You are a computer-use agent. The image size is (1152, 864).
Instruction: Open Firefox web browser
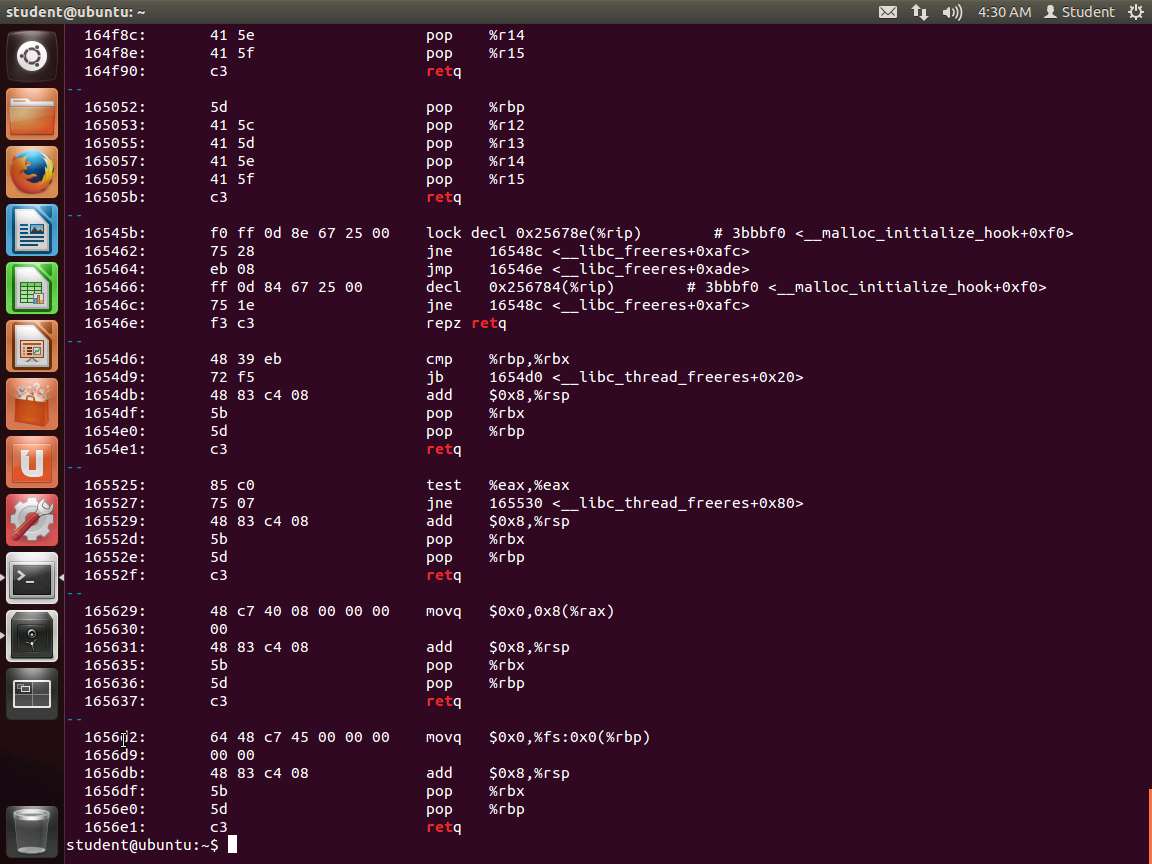coord(32,173)
